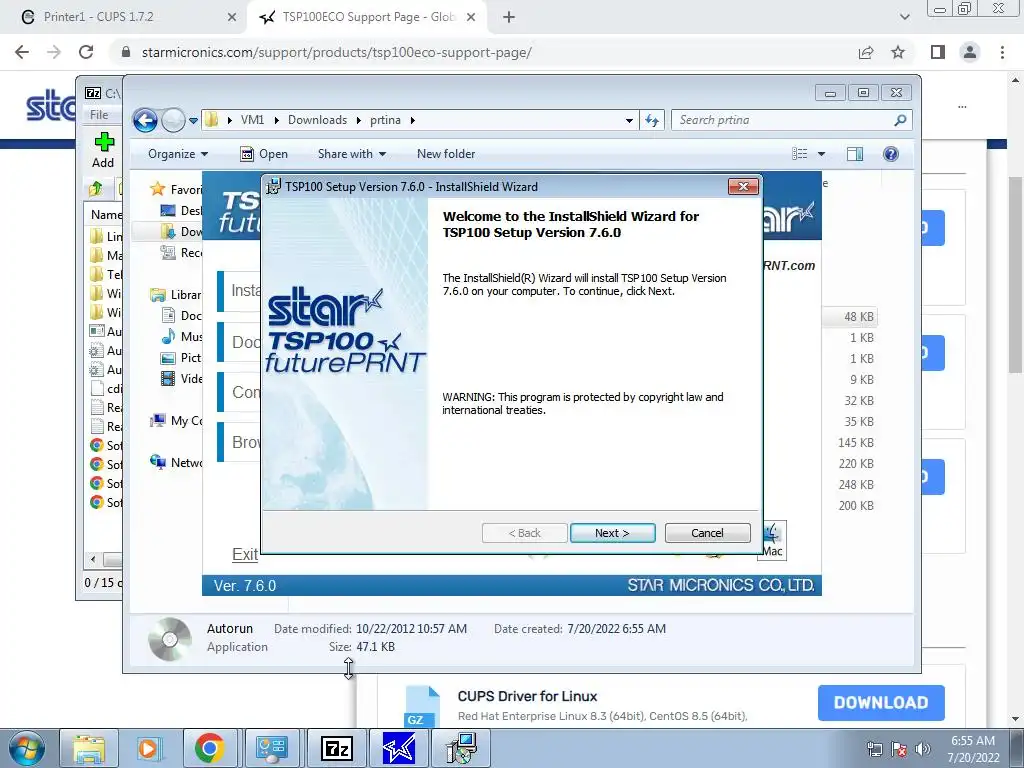This screenshot has width=1024, height=768.
Task: Expand the view options dropdown arrow
Action: 822,154
